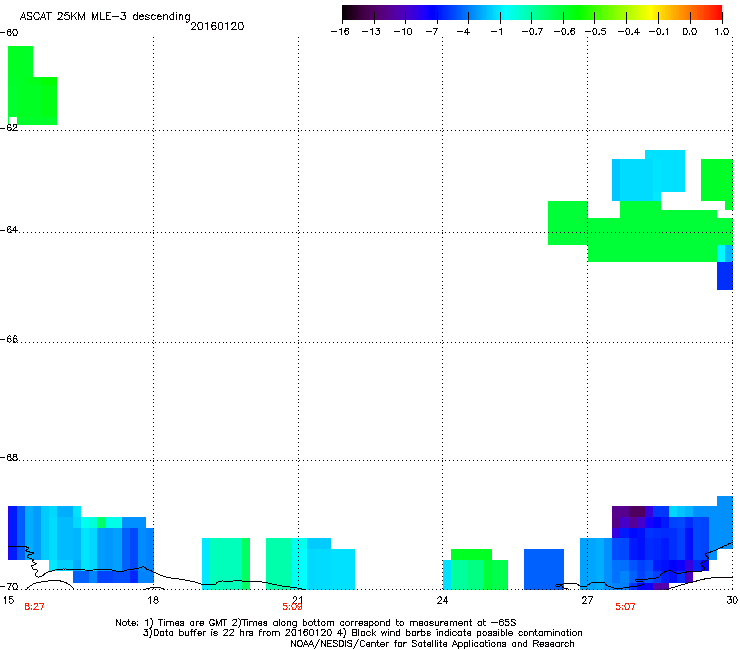The height and width of the screenshot is (650, 740).
Task: Click the -0.4 colorbar label
Action: (x=629, y=32)
